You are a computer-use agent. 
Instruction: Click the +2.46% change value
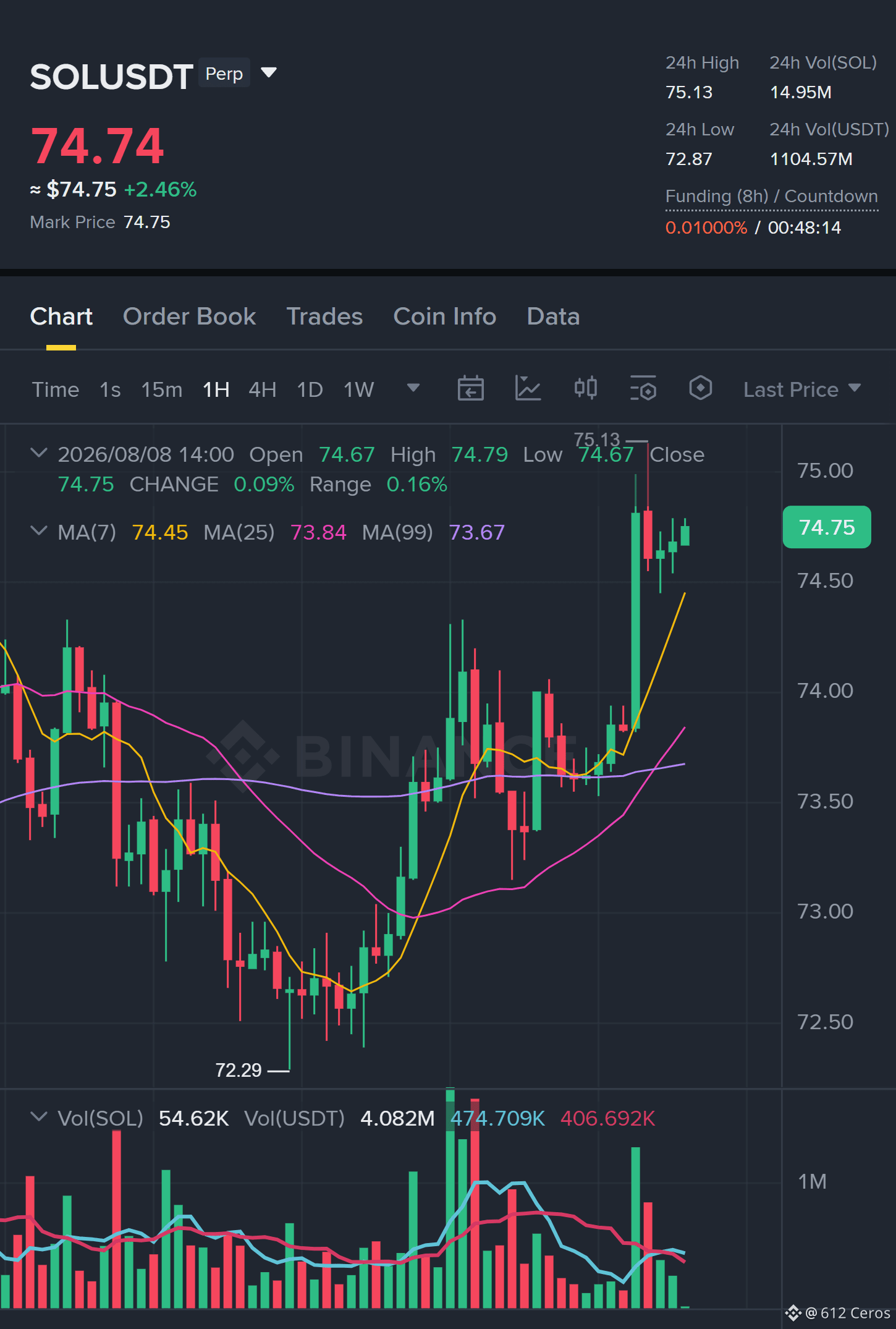(x=161, y=189)
